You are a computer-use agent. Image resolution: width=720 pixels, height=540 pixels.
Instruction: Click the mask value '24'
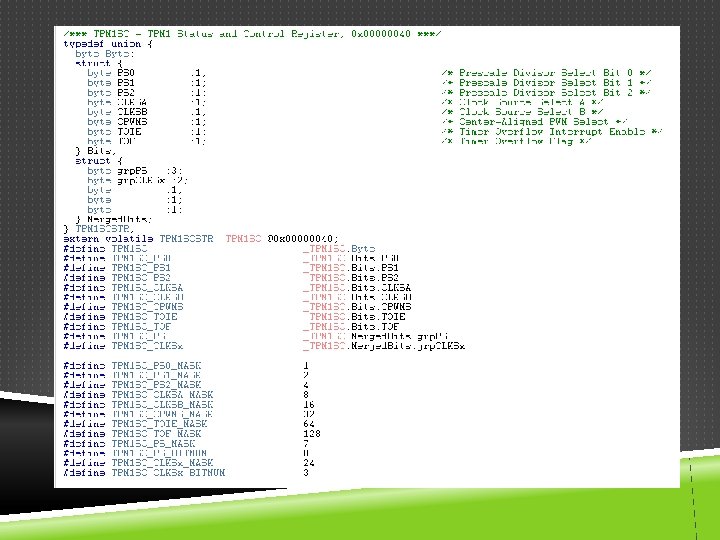point(309,463)
